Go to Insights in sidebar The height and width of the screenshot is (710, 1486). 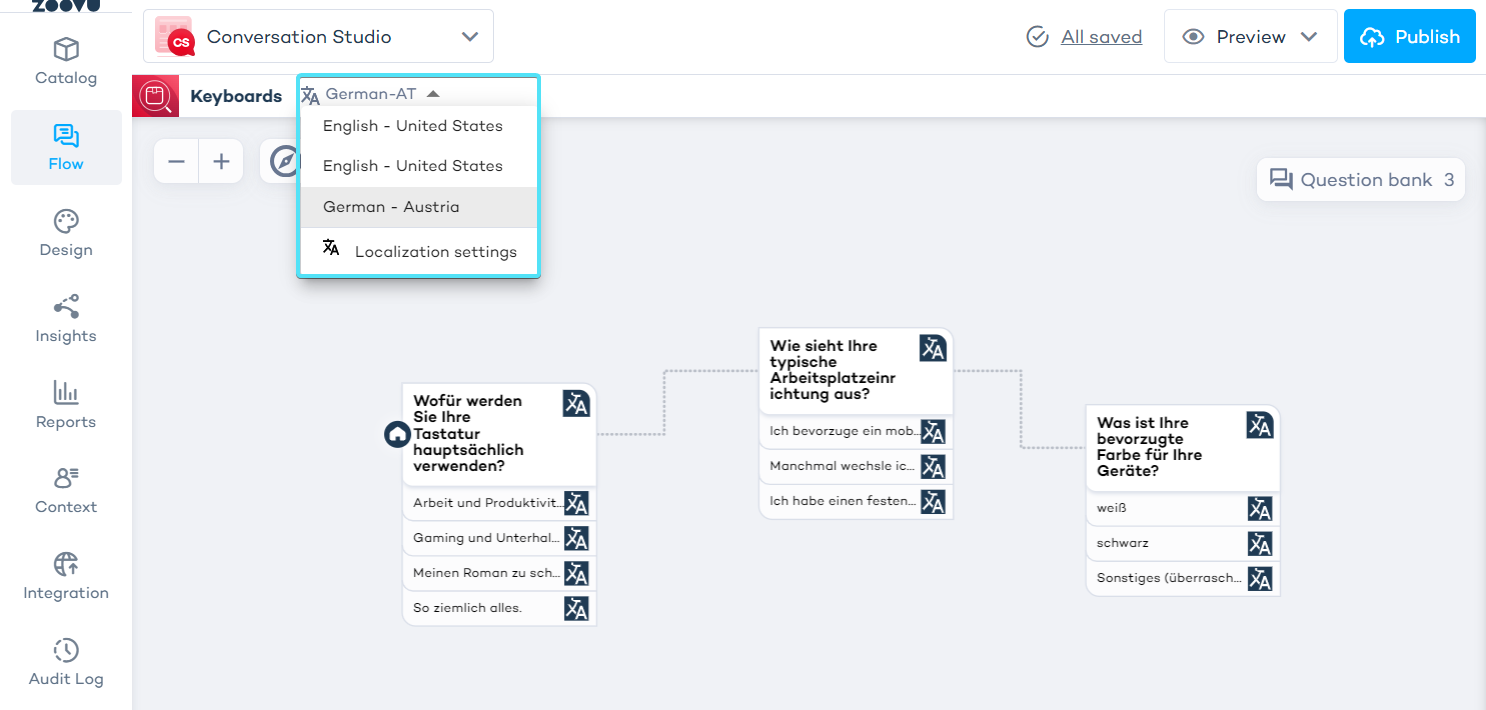click(x=66, y=320)
